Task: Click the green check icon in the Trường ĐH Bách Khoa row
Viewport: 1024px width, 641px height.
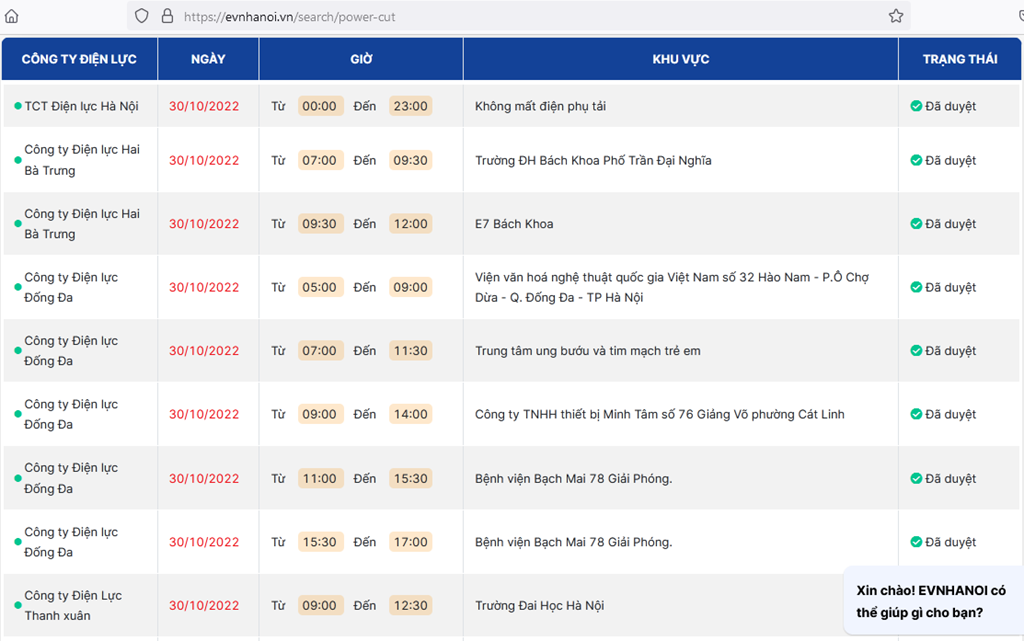Action: coord(916,160)
